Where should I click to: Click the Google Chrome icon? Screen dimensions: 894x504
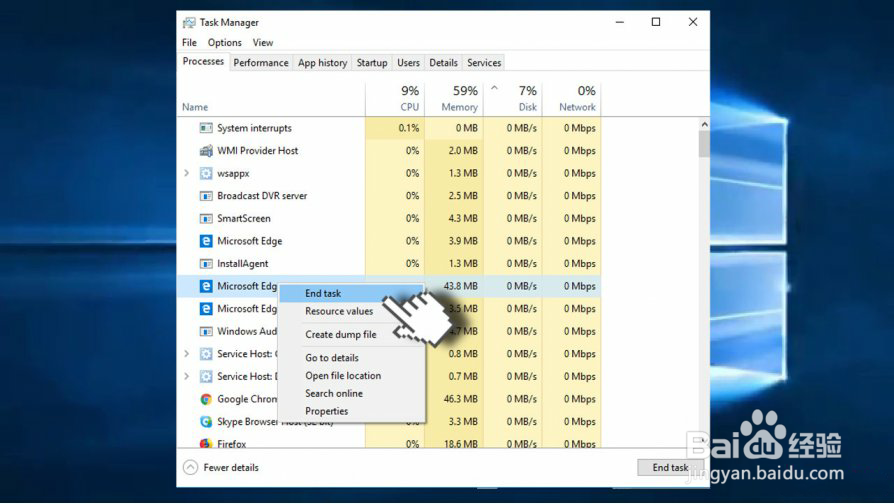(206, 399)
